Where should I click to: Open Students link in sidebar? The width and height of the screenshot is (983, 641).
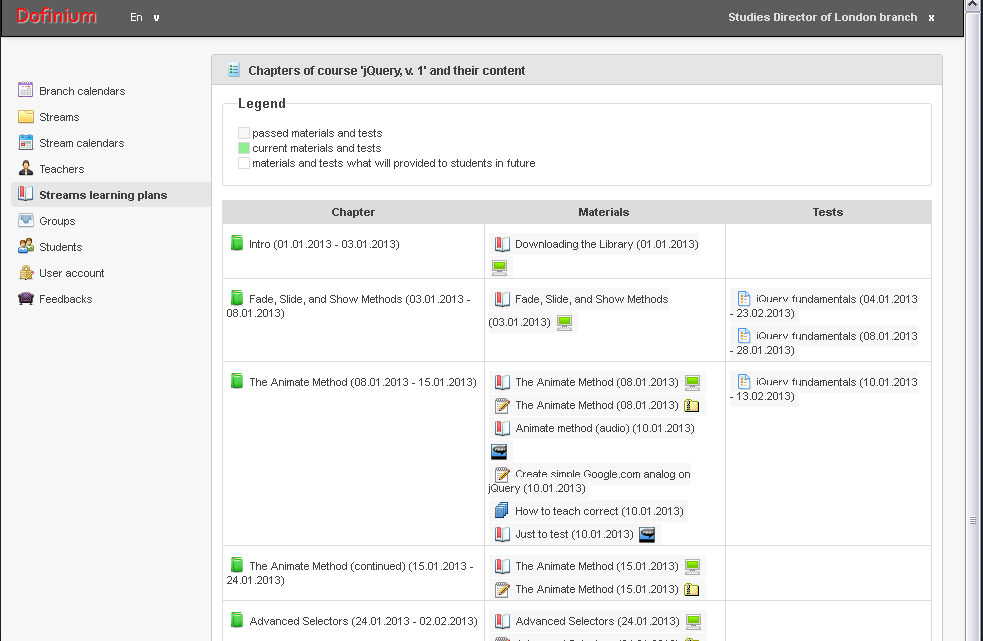pos(60,247)
